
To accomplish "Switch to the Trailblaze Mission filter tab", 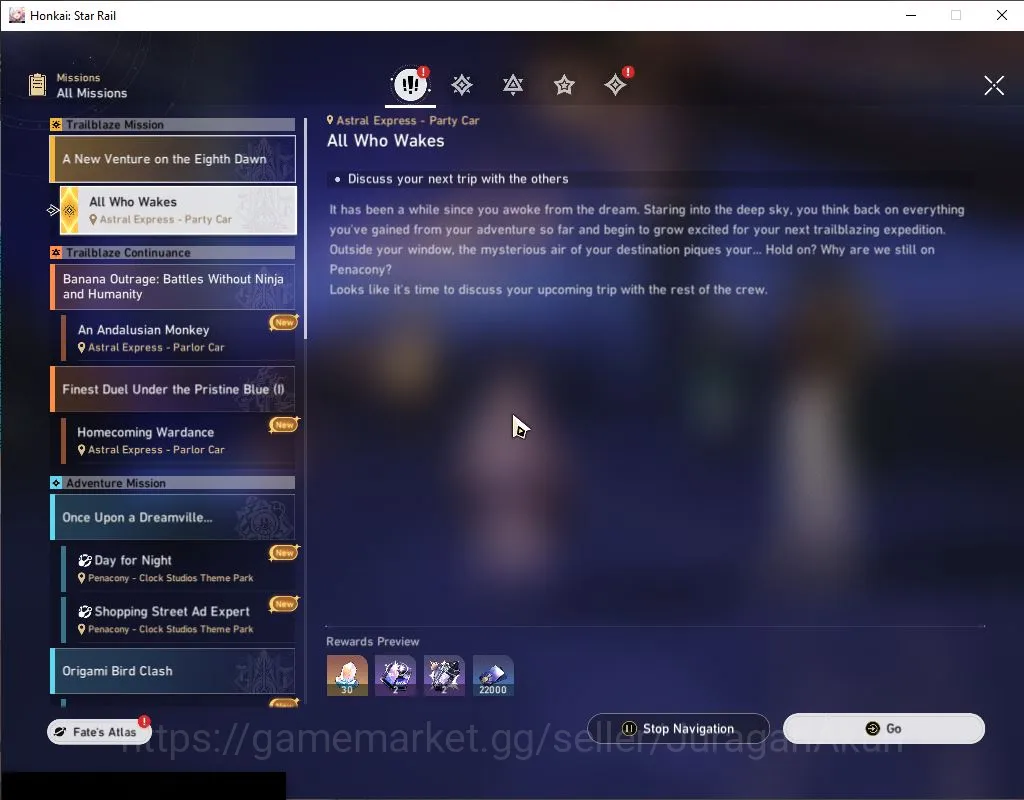I will click(x=462, y=85).
